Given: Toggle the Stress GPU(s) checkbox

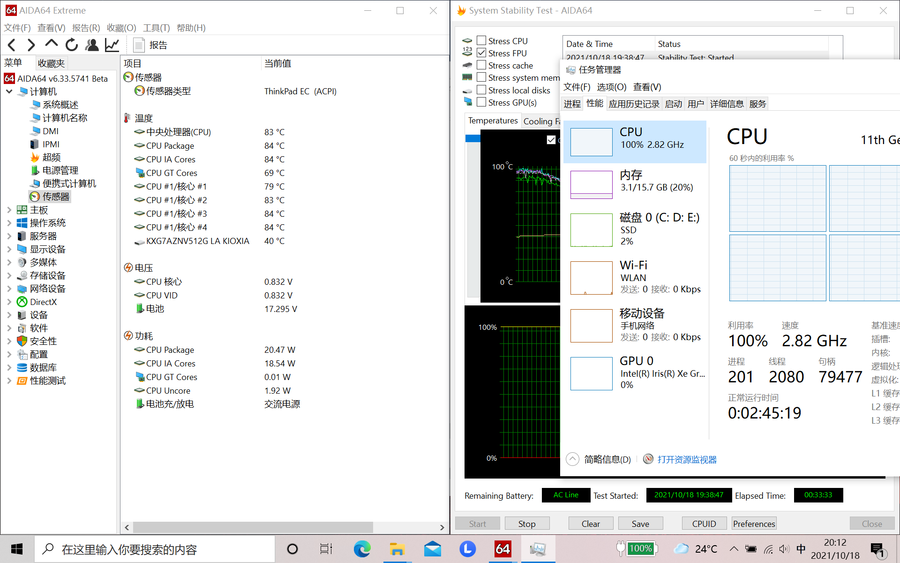Looking at the screenshot, I should click(x=481, y=102).
